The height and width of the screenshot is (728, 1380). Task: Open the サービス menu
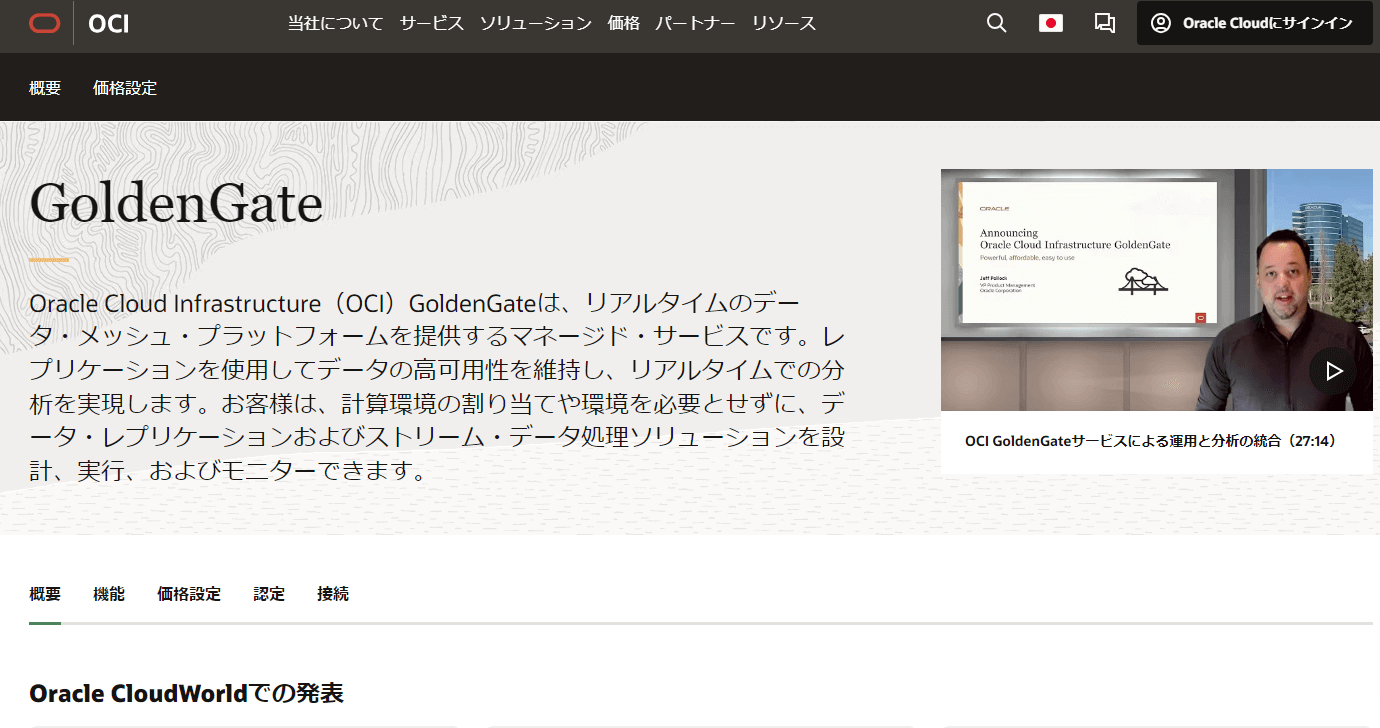(x=432, y=23)
